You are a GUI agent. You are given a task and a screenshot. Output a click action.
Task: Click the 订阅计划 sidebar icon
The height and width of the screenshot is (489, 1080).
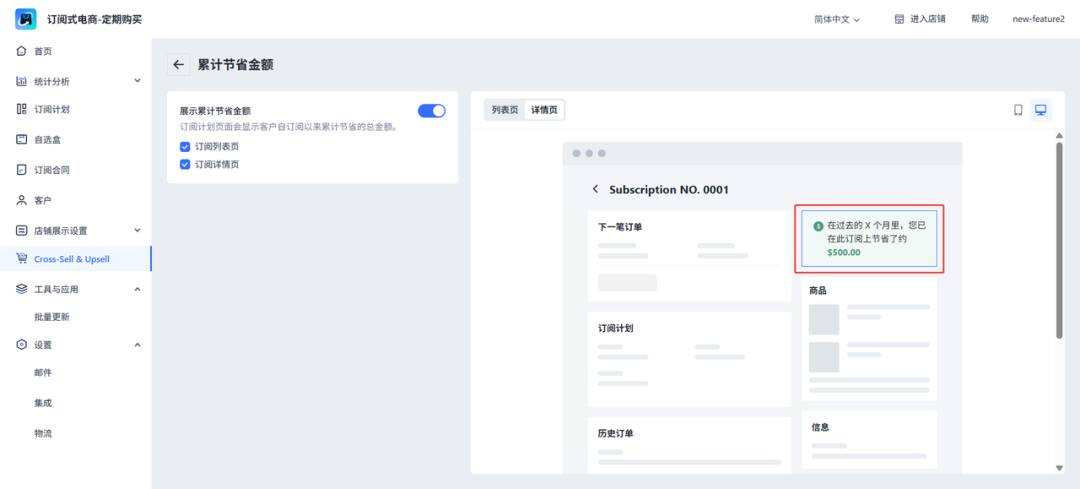coord(22,109)
